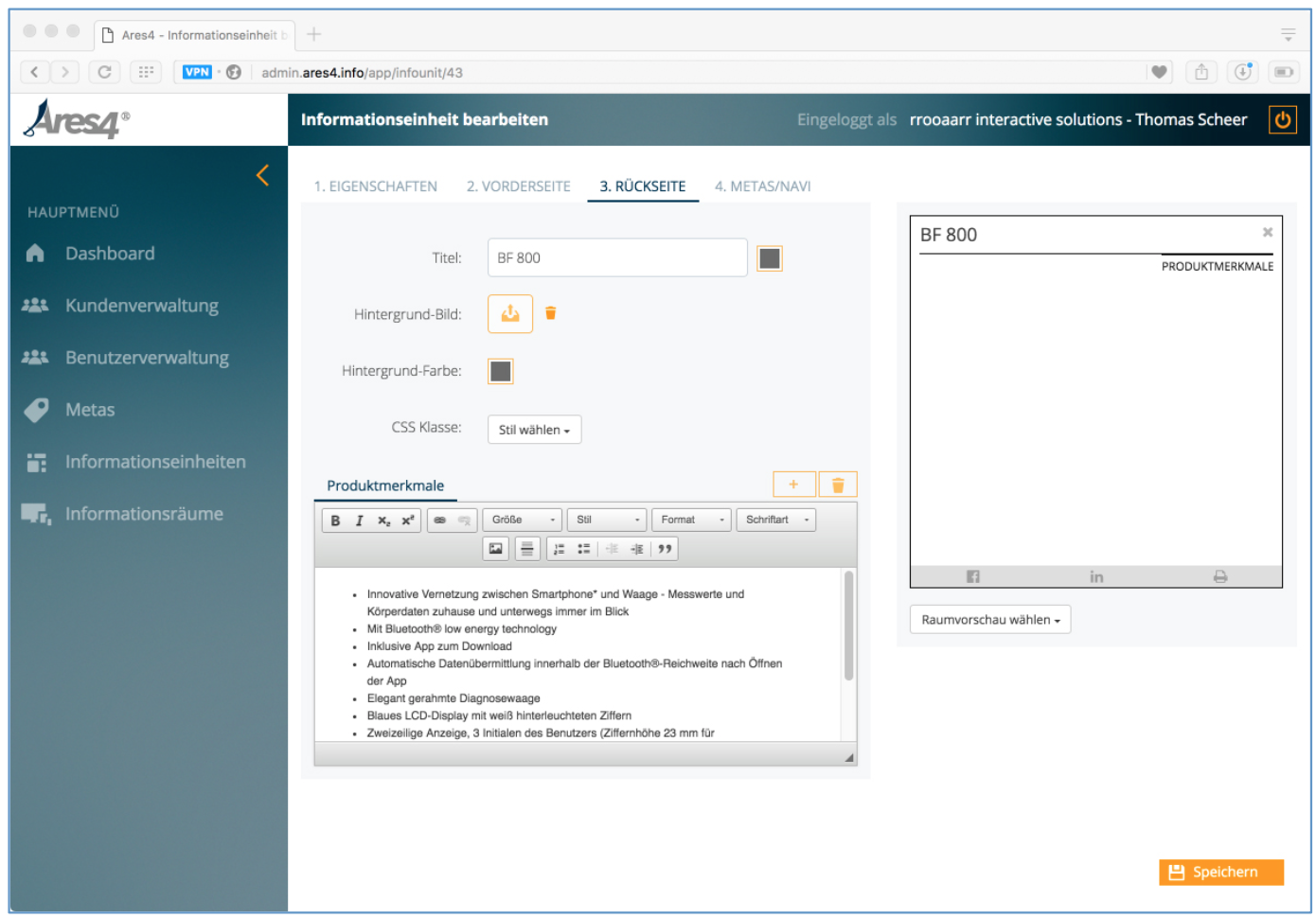Click 'Inklusive App zum Download' bullet text
Screen dimensions: 1316x918
click(x=439, y=646)
